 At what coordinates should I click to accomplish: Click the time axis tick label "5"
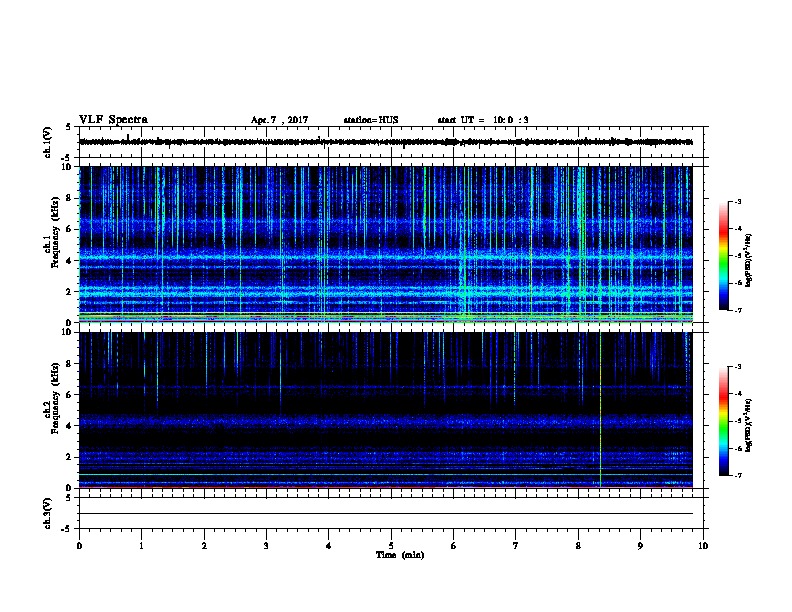[x=391, y=546]
